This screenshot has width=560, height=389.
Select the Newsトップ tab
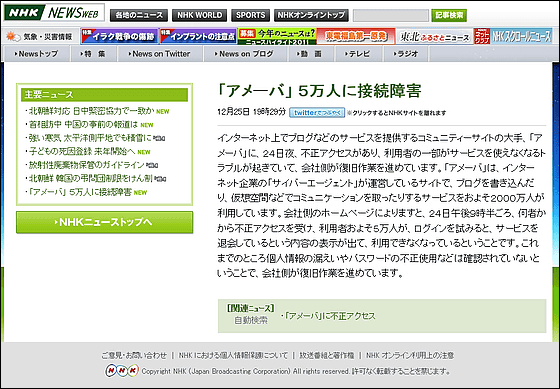36,54
